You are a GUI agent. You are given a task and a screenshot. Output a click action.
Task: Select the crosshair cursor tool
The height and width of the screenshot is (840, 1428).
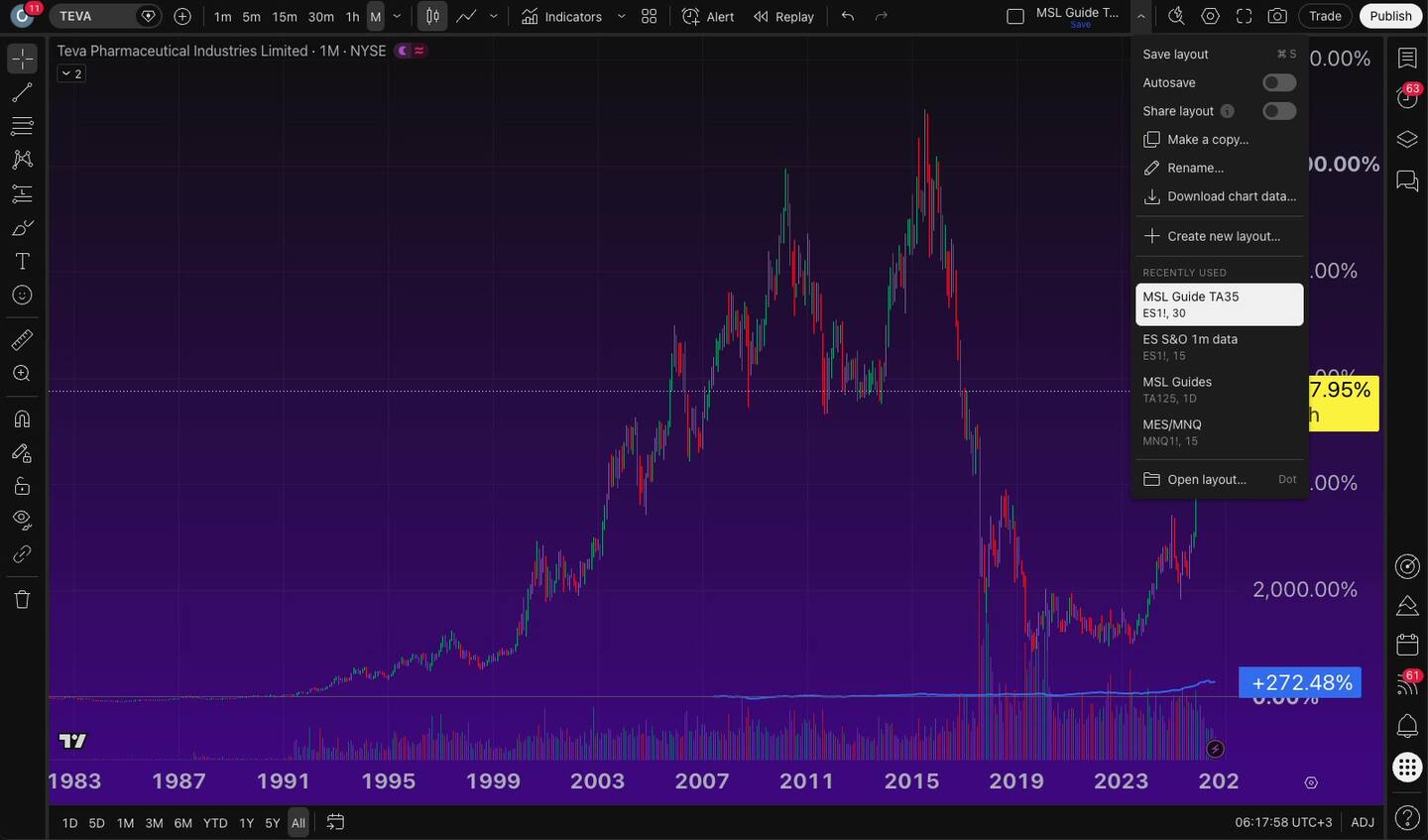(x=22, y=59)
